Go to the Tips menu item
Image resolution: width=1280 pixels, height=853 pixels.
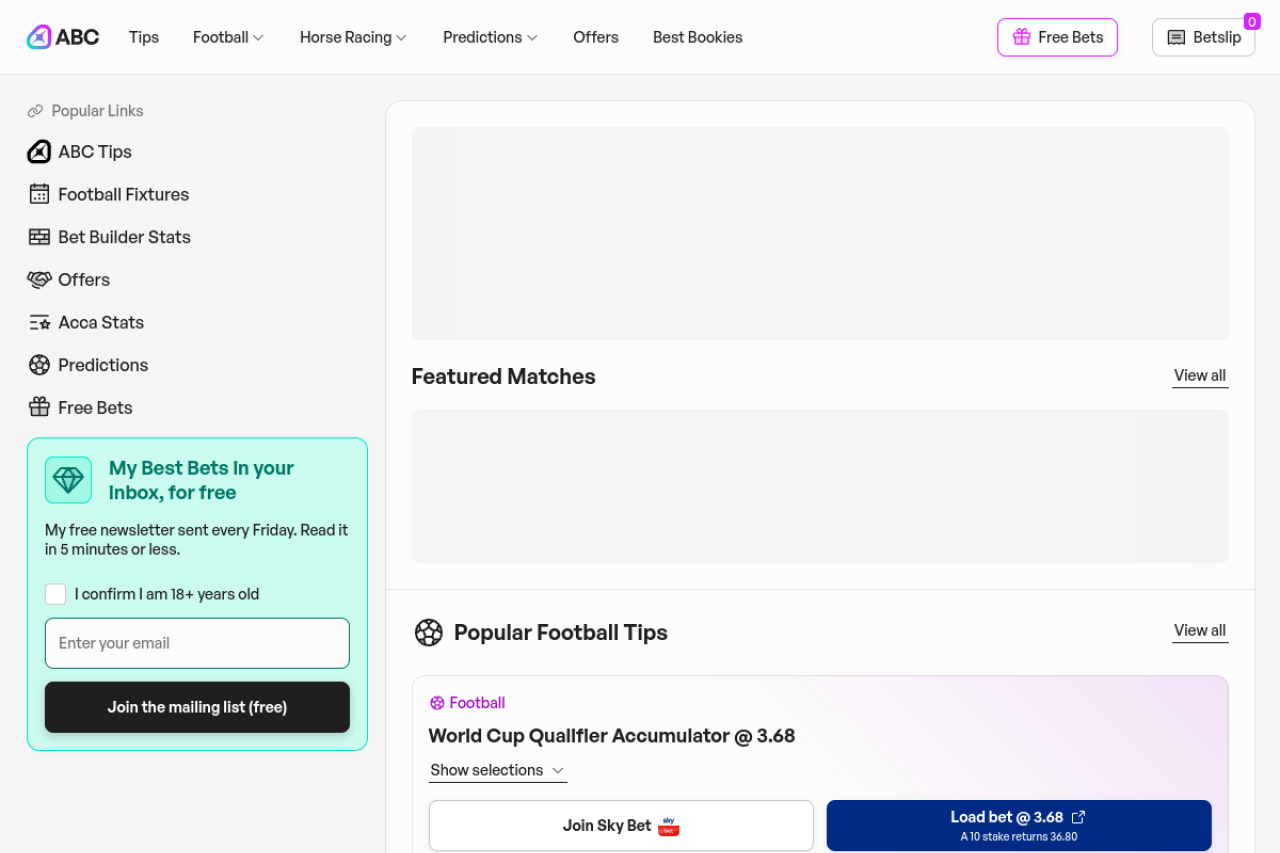(144, 37)
